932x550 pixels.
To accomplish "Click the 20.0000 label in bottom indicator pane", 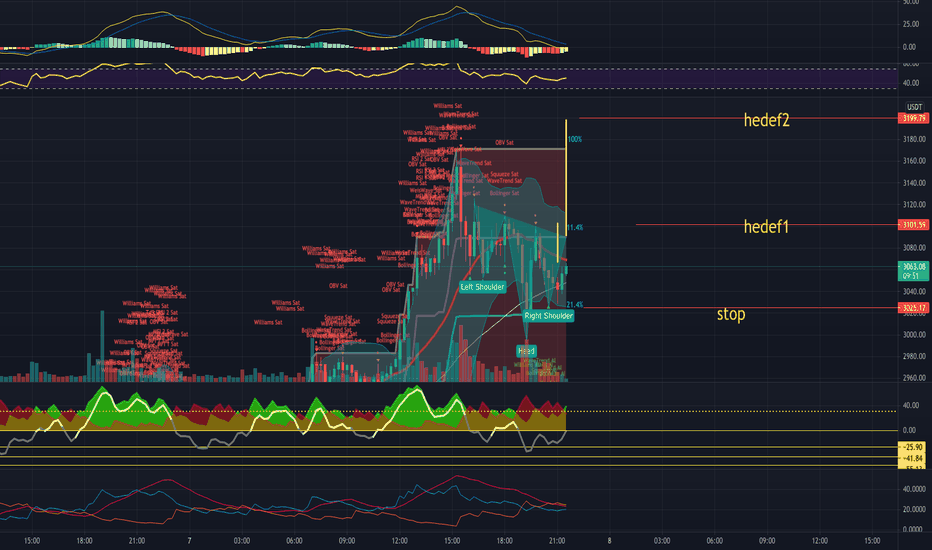I will (914, 510).
